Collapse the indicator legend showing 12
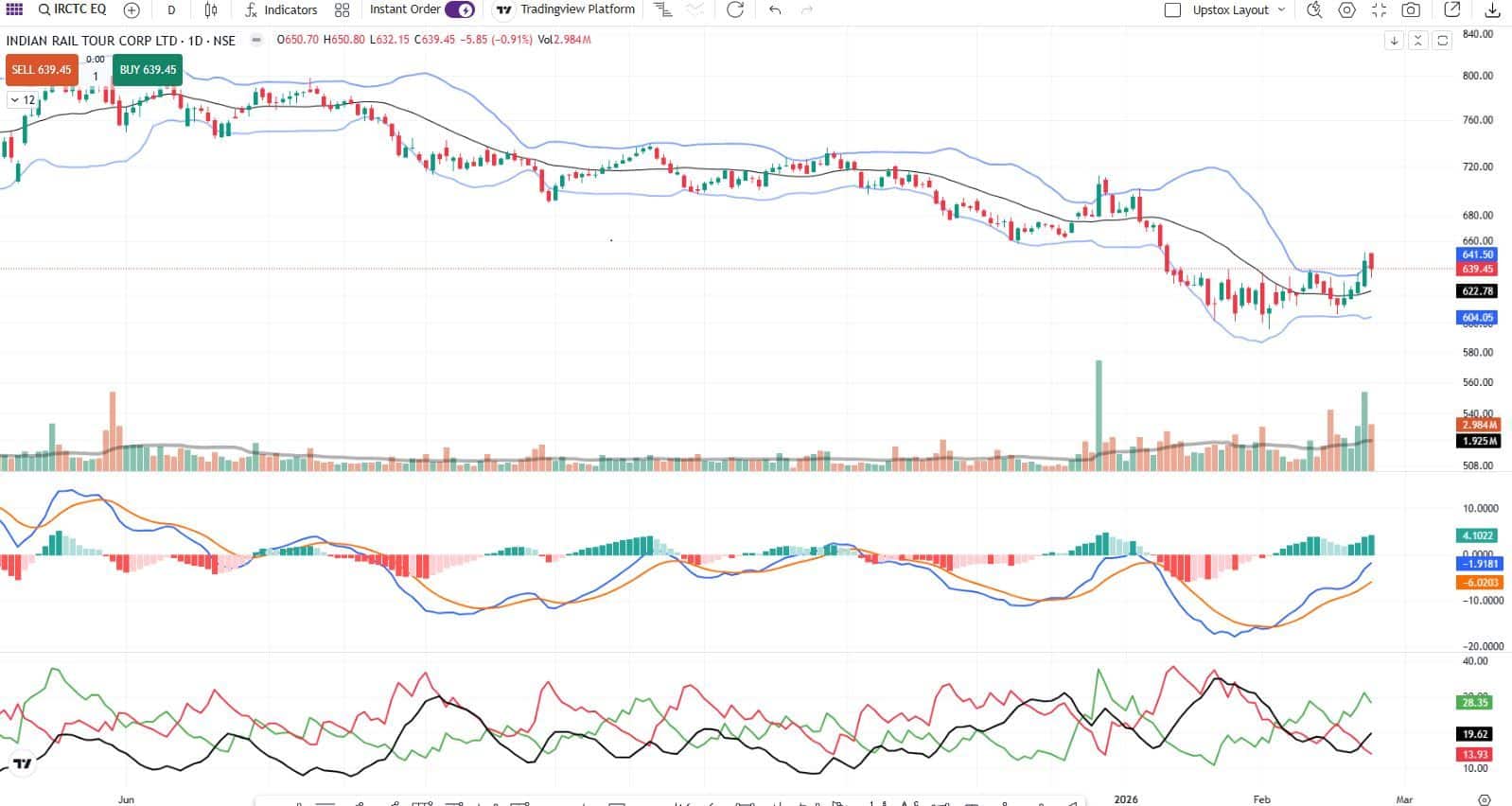Image resolution: width=1512 pixels, height=806 pixels. click(x=23, y=100)
